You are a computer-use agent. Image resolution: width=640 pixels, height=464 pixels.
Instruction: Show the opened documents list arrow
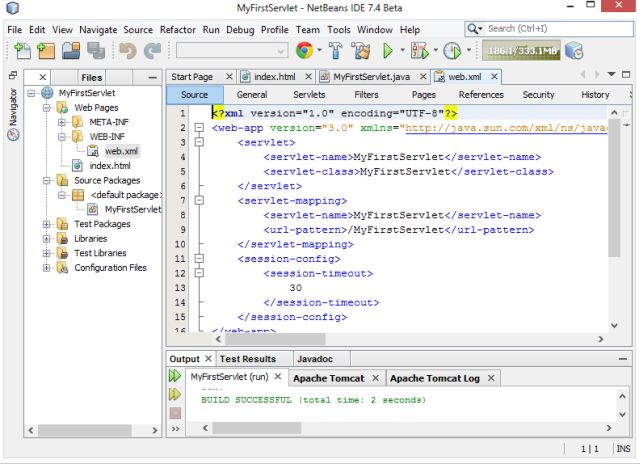(611, 74)
